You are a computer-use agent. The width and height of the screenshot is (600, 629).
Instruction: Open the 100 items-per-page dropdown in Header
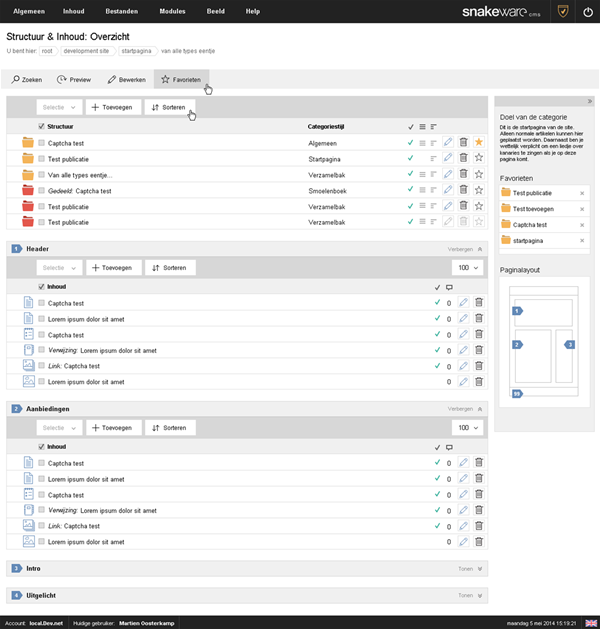465,268
